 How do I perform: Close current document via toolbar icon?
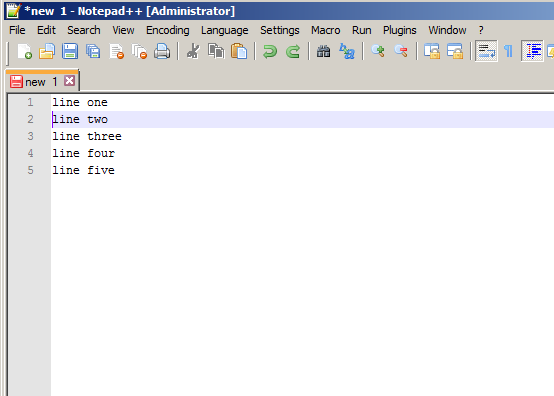tap(116, 52)
